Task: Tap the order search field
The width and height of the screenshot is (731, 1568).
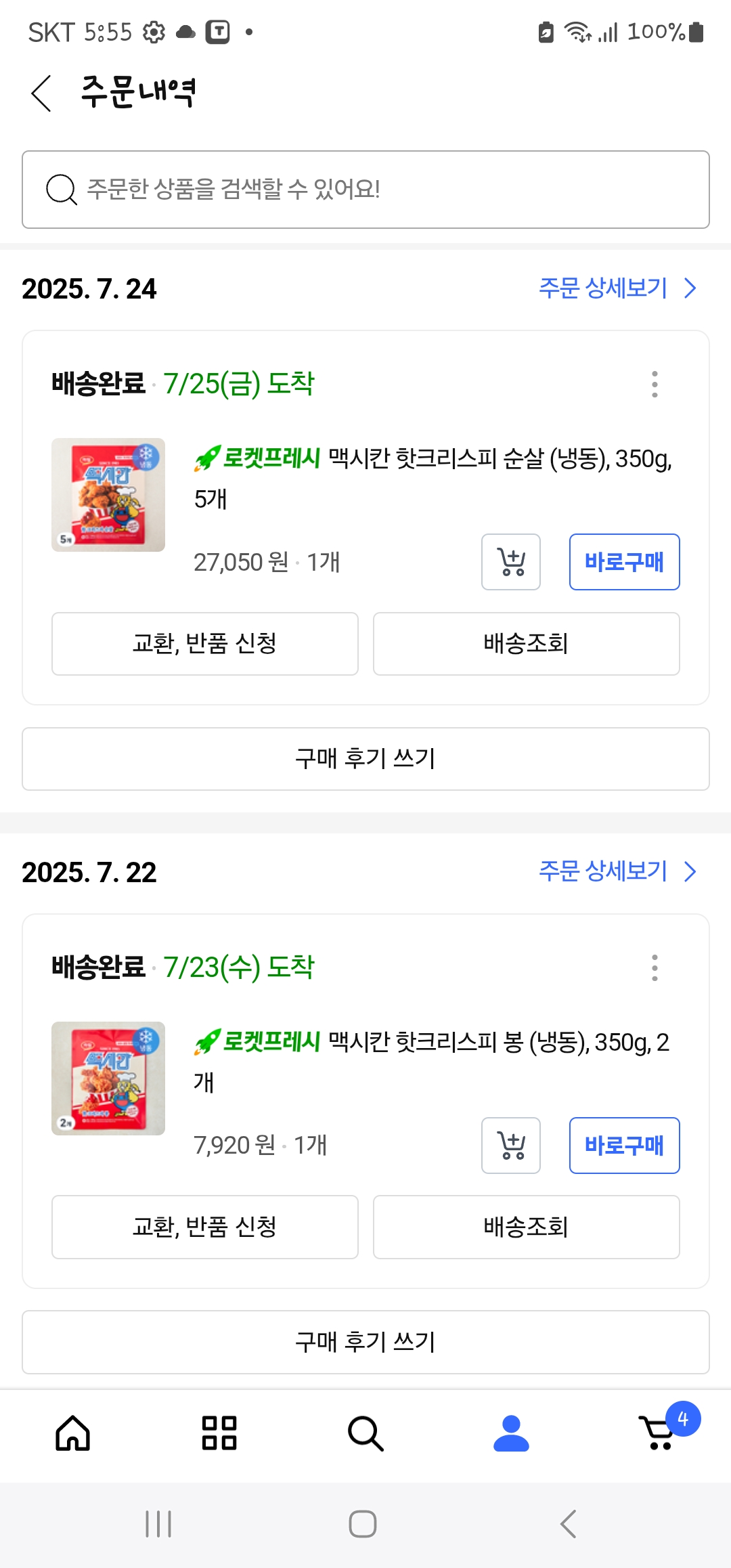Action: click(365, 190)
